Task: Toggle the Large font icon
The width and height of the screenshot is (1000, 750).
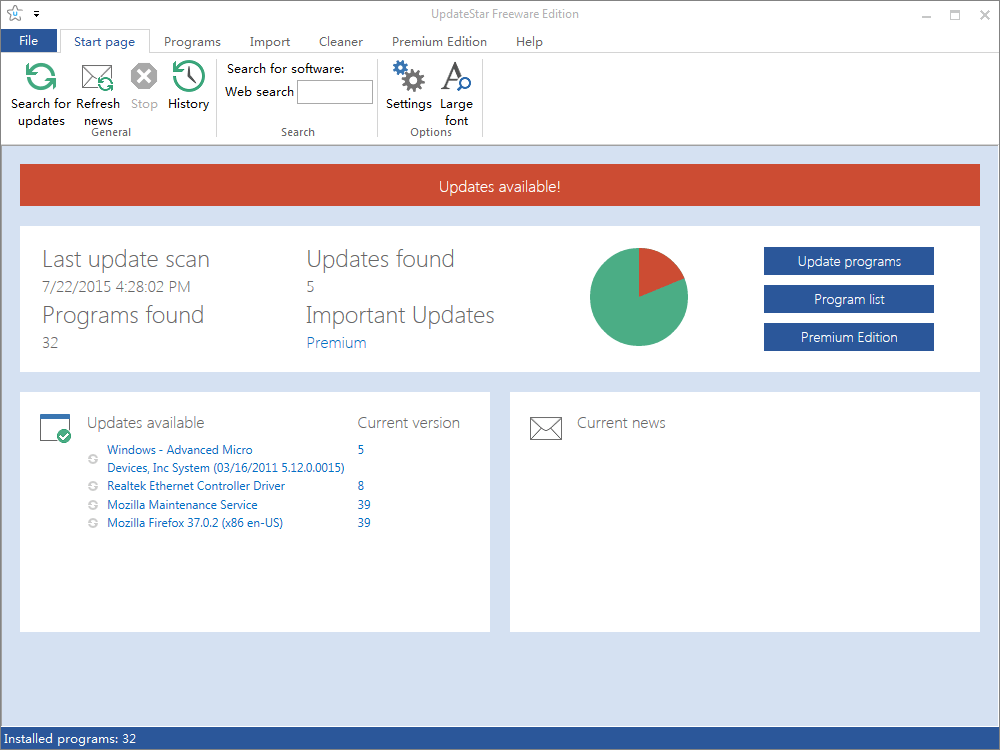Action: tap(456, 77)
